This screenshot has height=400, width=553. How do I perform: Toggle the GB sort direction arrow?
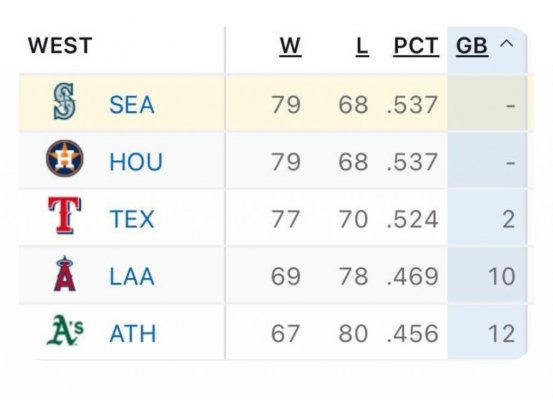pyautogui.click(x=506, y=44)
